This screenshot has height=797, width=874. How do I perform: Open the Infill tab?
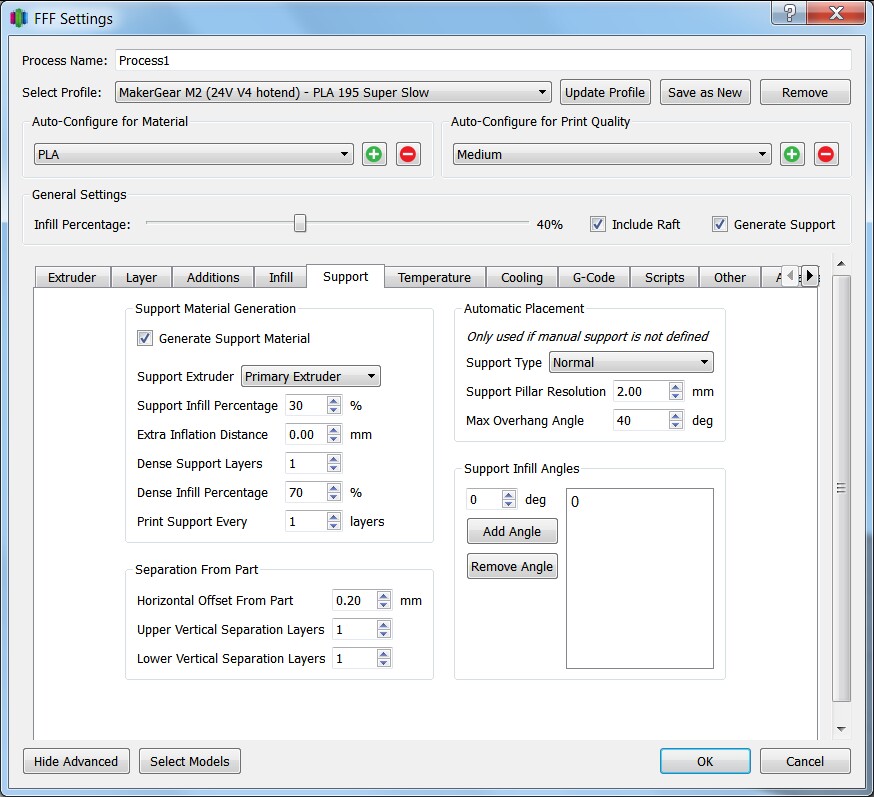pyautogui.click(x=281, y=277)
